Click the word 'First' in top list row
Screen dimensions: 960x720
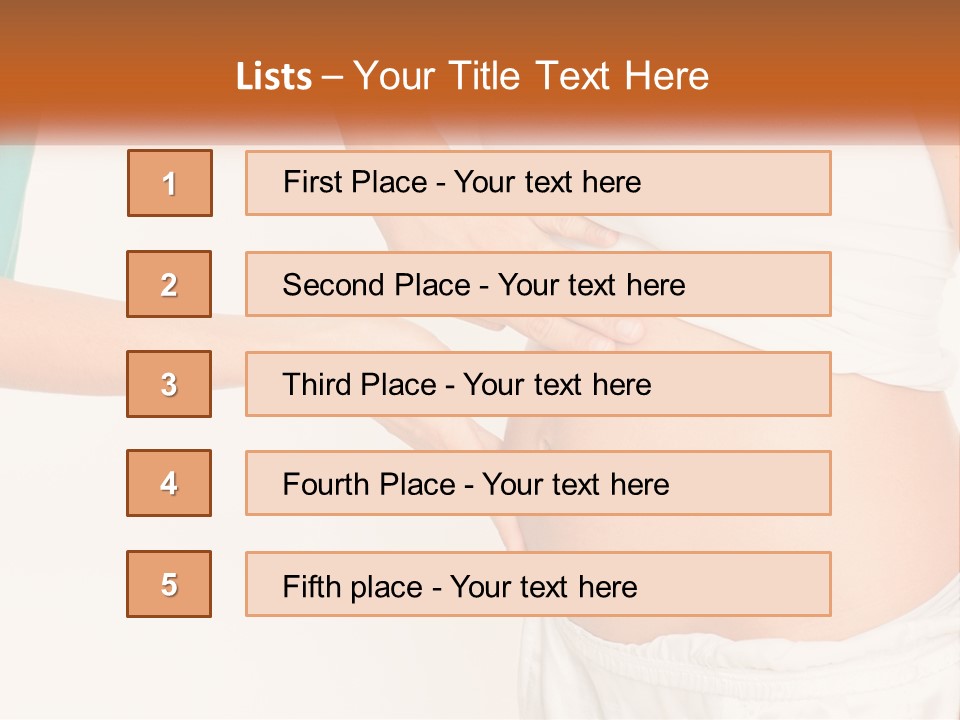point(307,182)
